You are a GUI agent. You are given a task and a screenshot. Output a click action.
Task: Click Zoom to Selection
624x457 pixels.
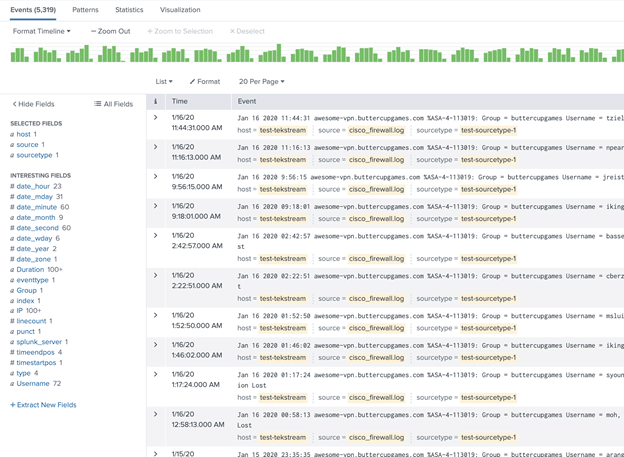point(180,31)
